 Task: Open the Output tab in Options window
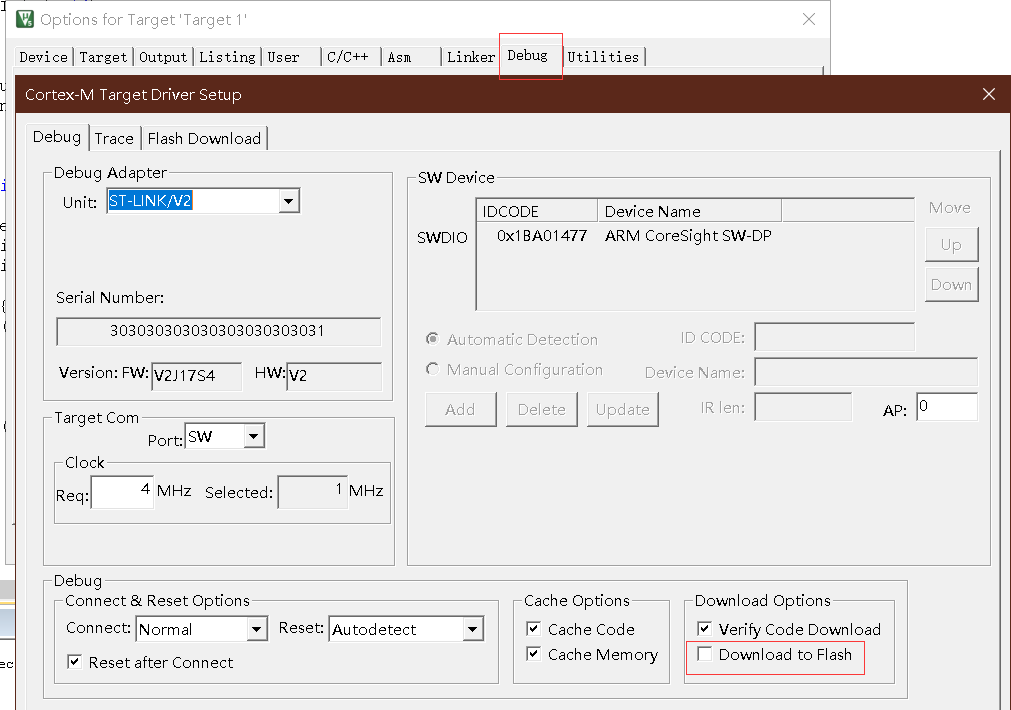click(163, 57)
